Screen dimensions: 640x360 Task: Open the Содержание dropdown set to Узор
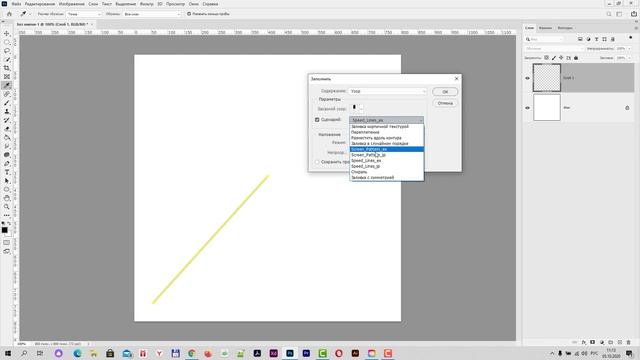coord(387,91)
